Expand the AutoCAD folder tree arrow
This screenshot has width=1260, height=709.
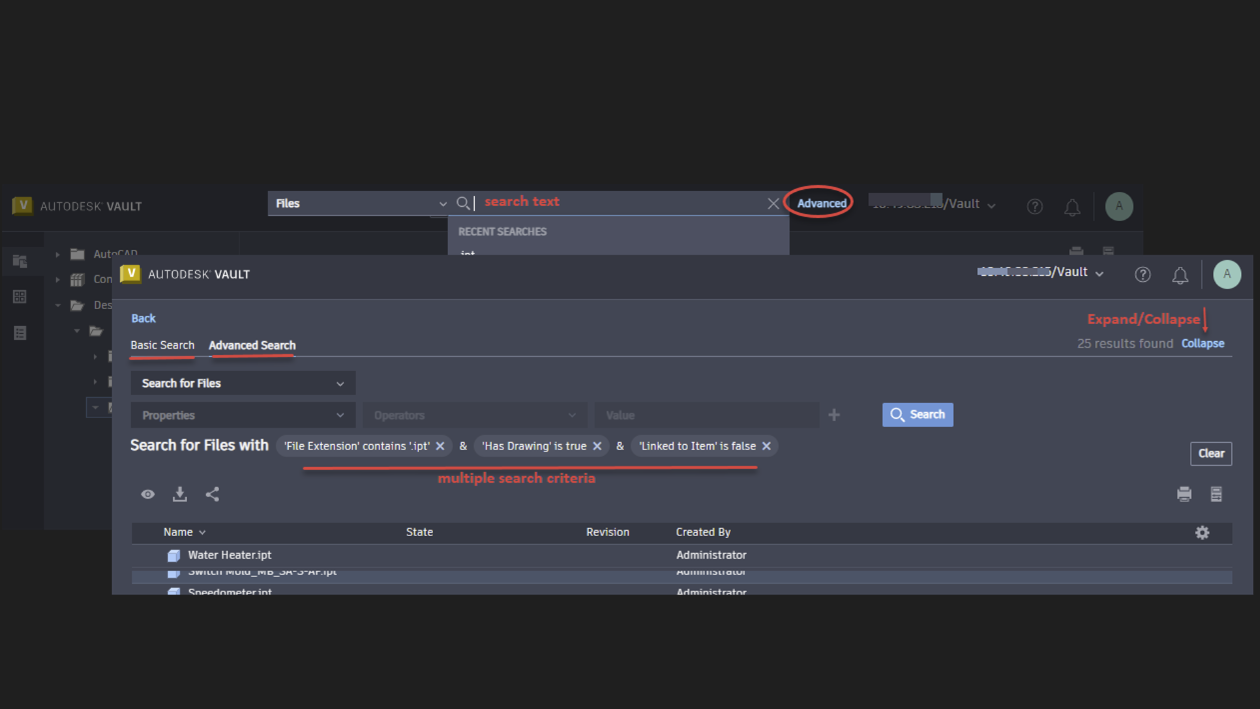pos(57,254)
